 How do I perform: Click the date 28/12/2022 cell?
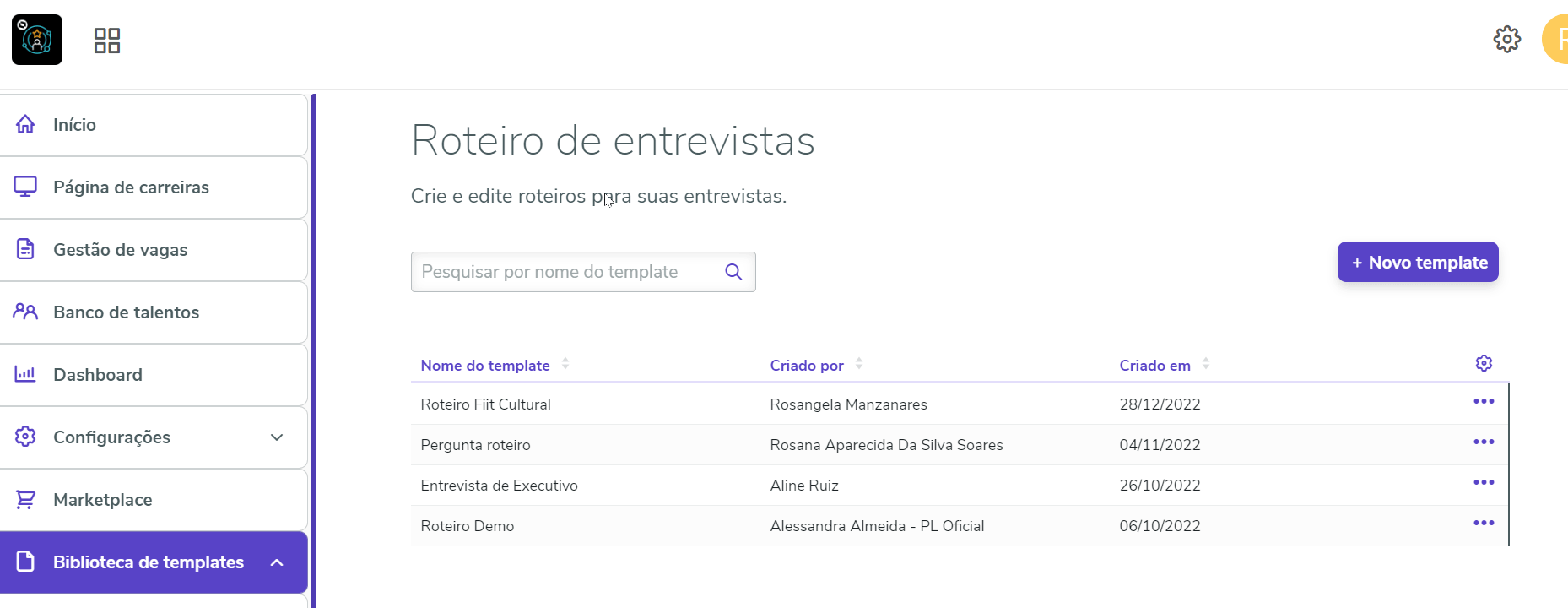[1160, 404]
